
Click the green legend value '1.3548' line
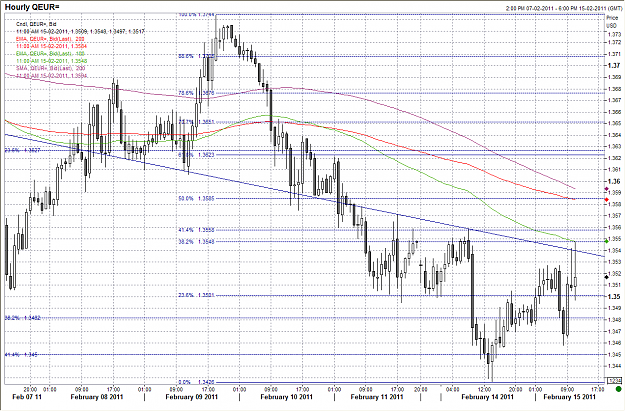[x=51, y=61]
